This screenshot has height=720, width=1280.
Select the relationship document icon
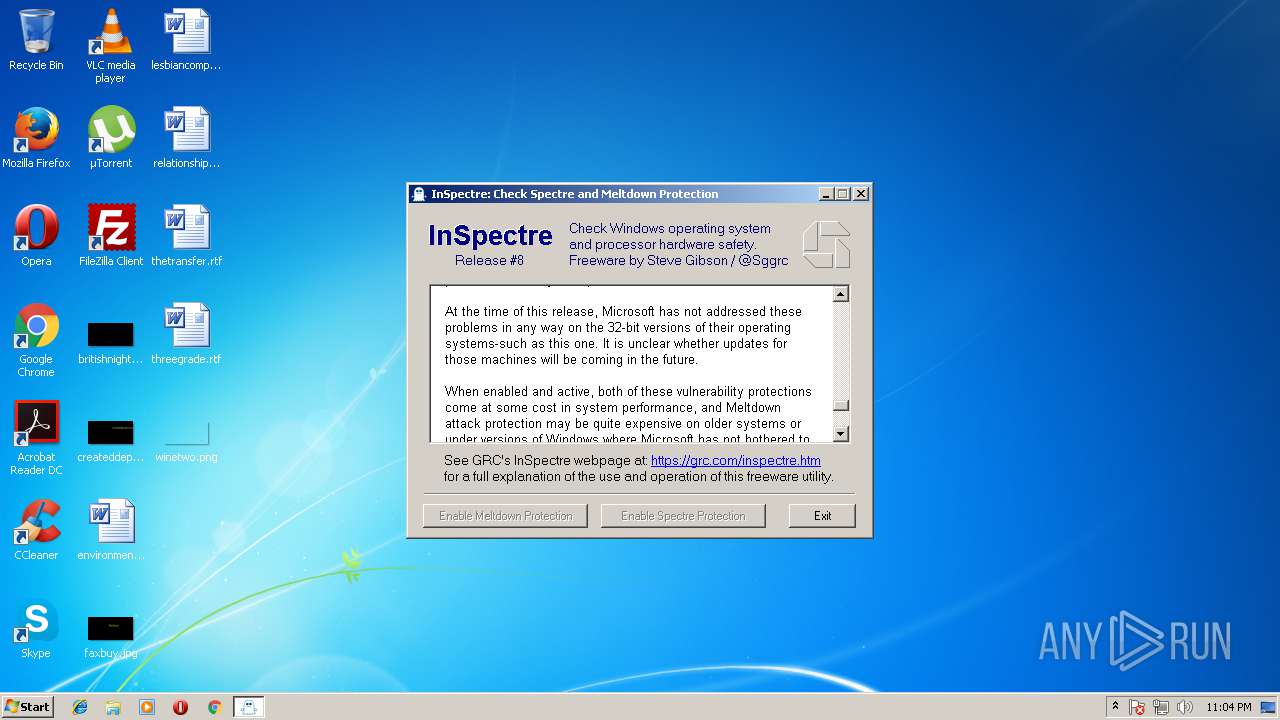click(x=186, y=138)
